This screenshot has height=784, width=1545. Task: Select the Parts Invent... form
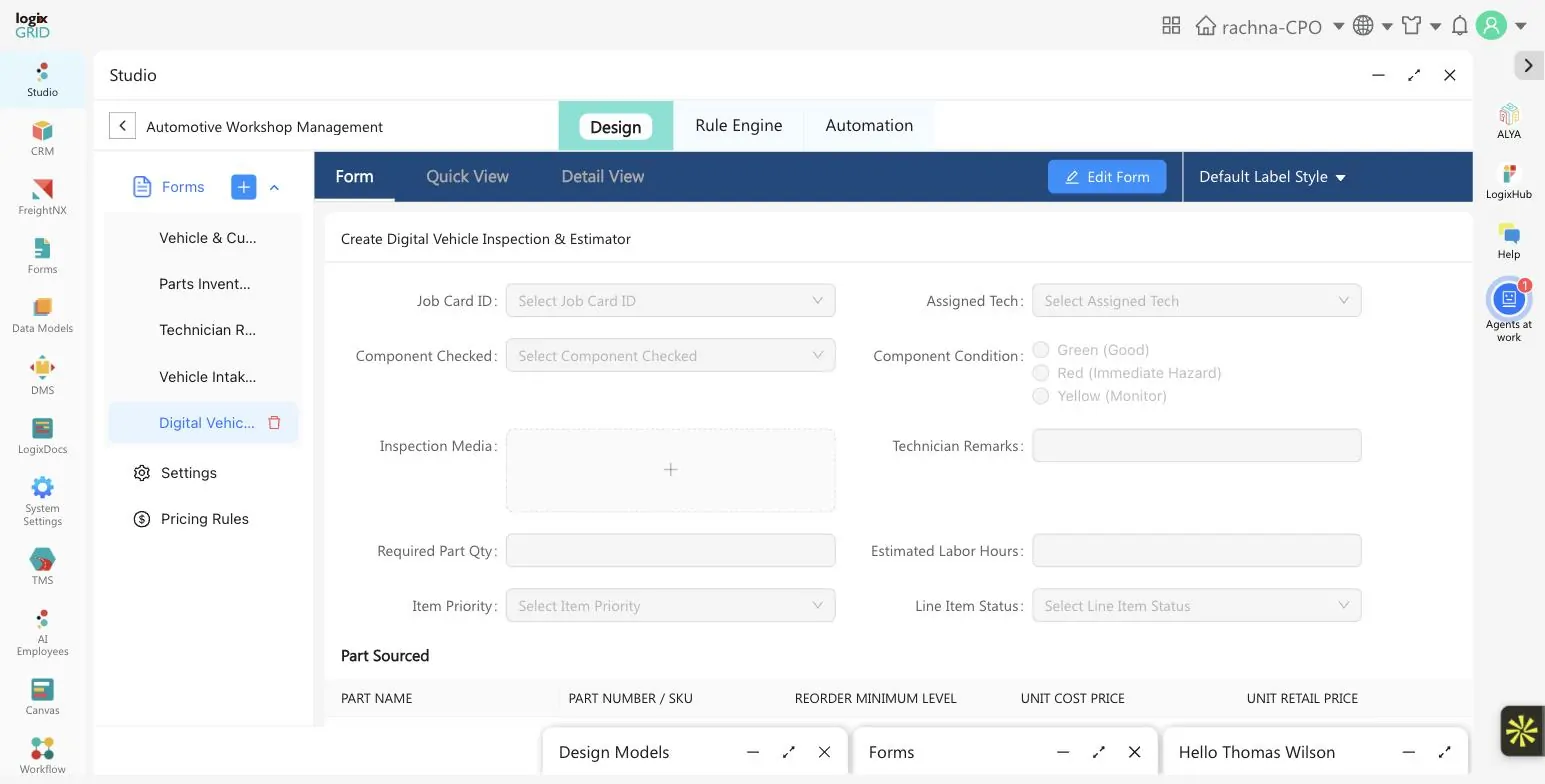pos(204,284)
